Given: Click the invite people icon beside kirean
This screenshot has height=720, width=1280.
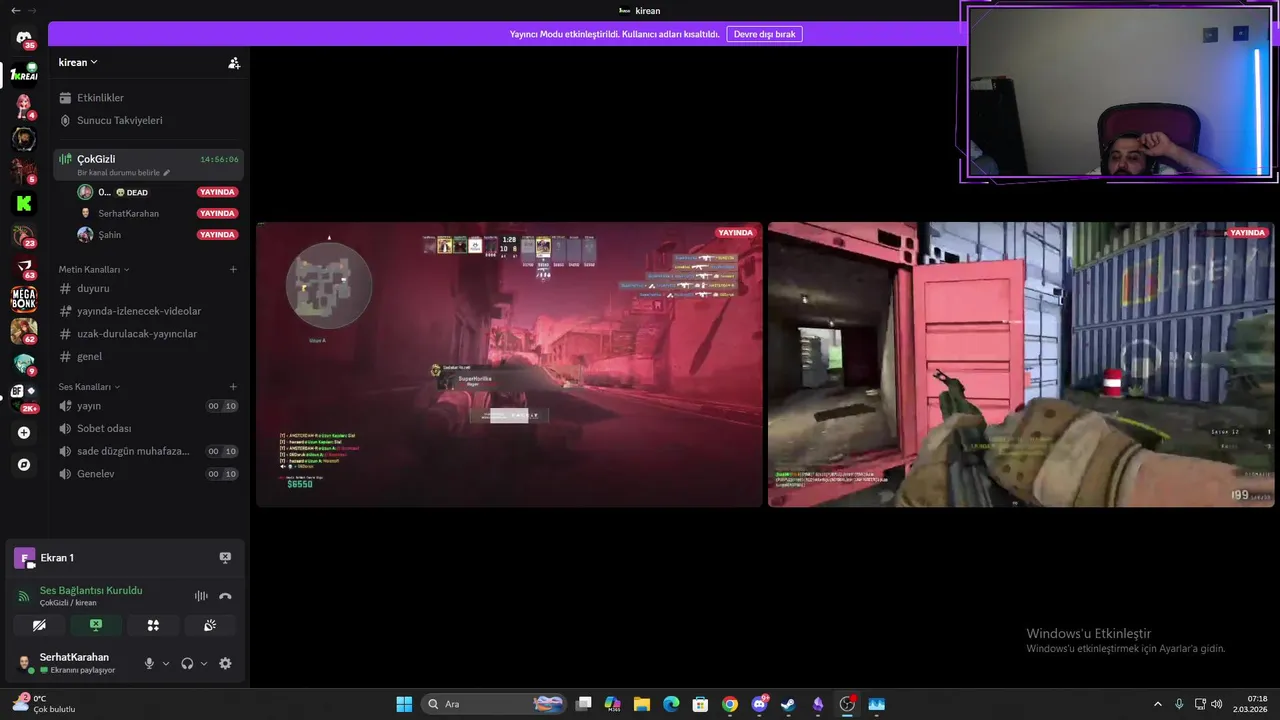Looking at the screenshot, I should point(234,62).
